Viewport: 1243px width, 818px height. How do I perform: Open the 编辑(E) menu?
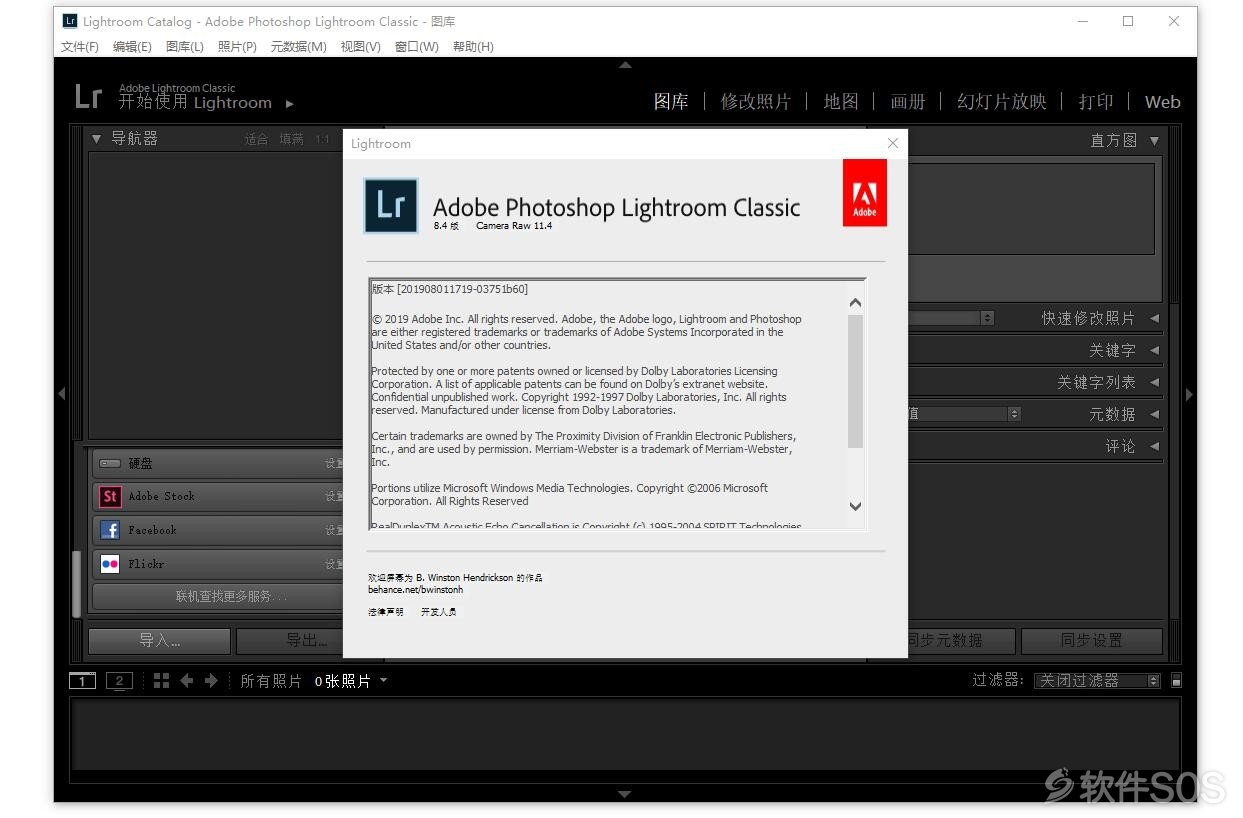point(132,47)
